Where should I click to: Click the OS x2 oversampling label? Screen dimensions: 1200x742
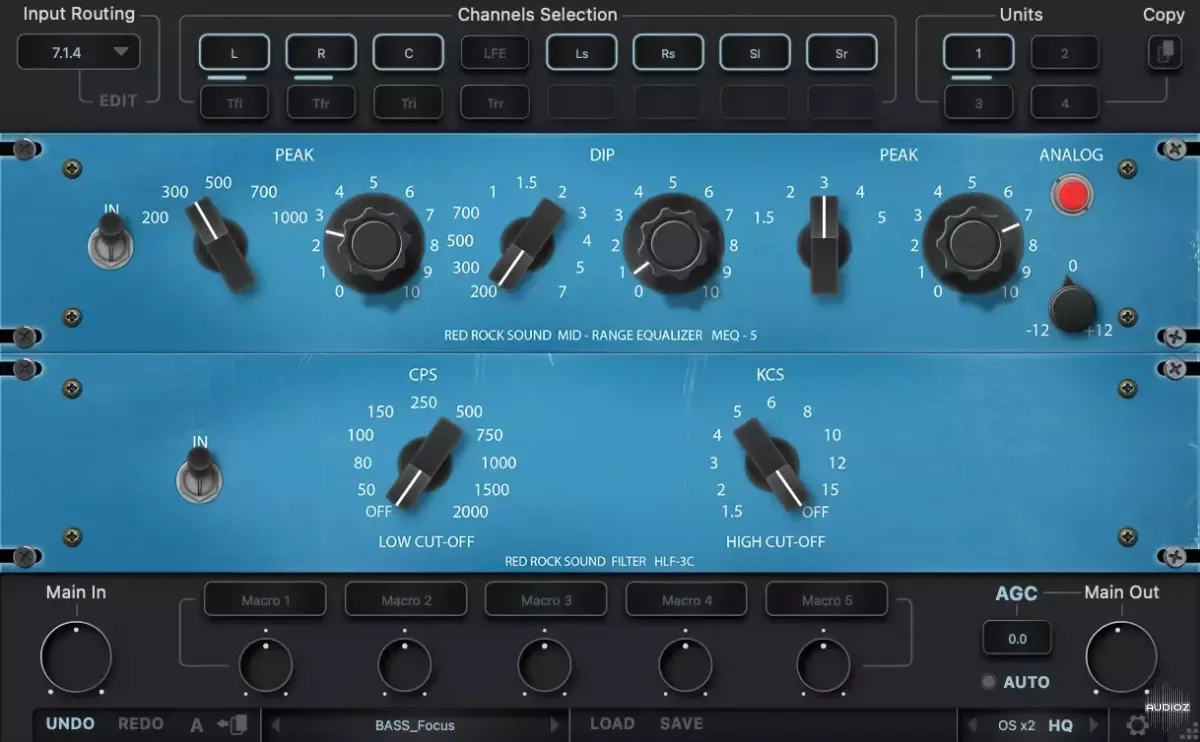[x=1016, y=725]
